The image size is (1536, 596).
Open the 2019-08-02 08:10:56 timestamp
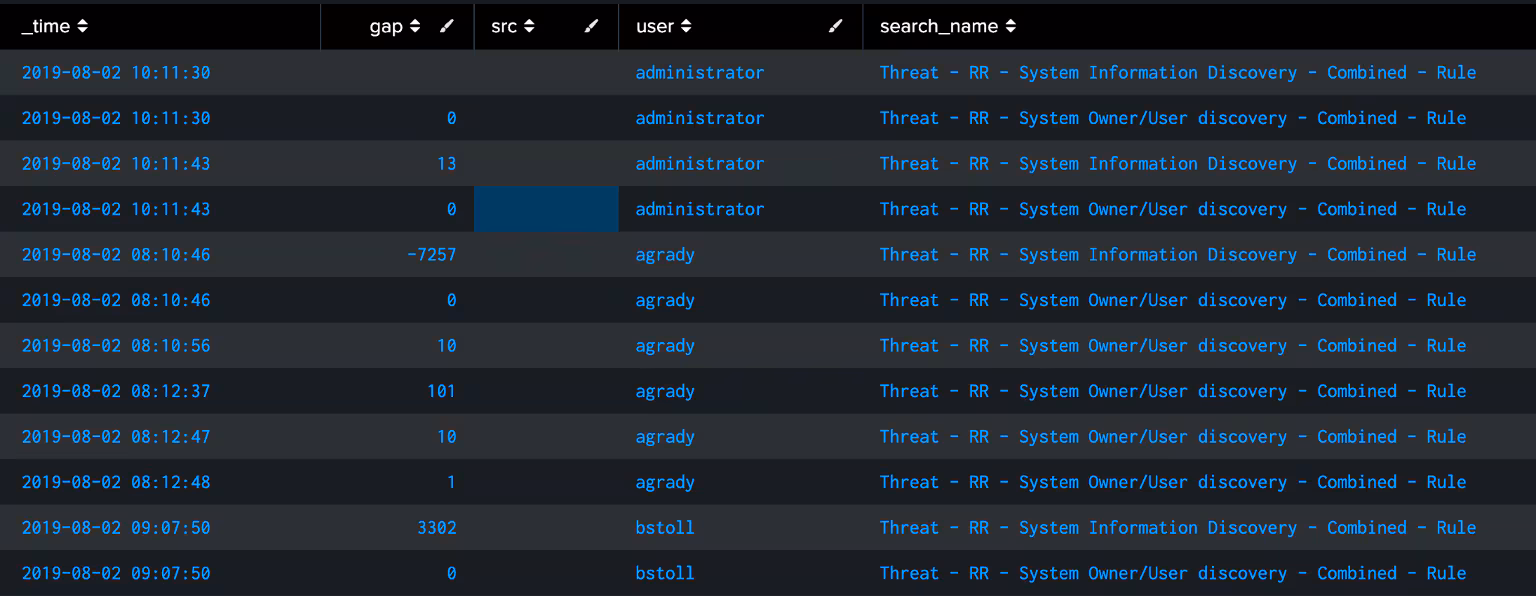tap(116, 345)
